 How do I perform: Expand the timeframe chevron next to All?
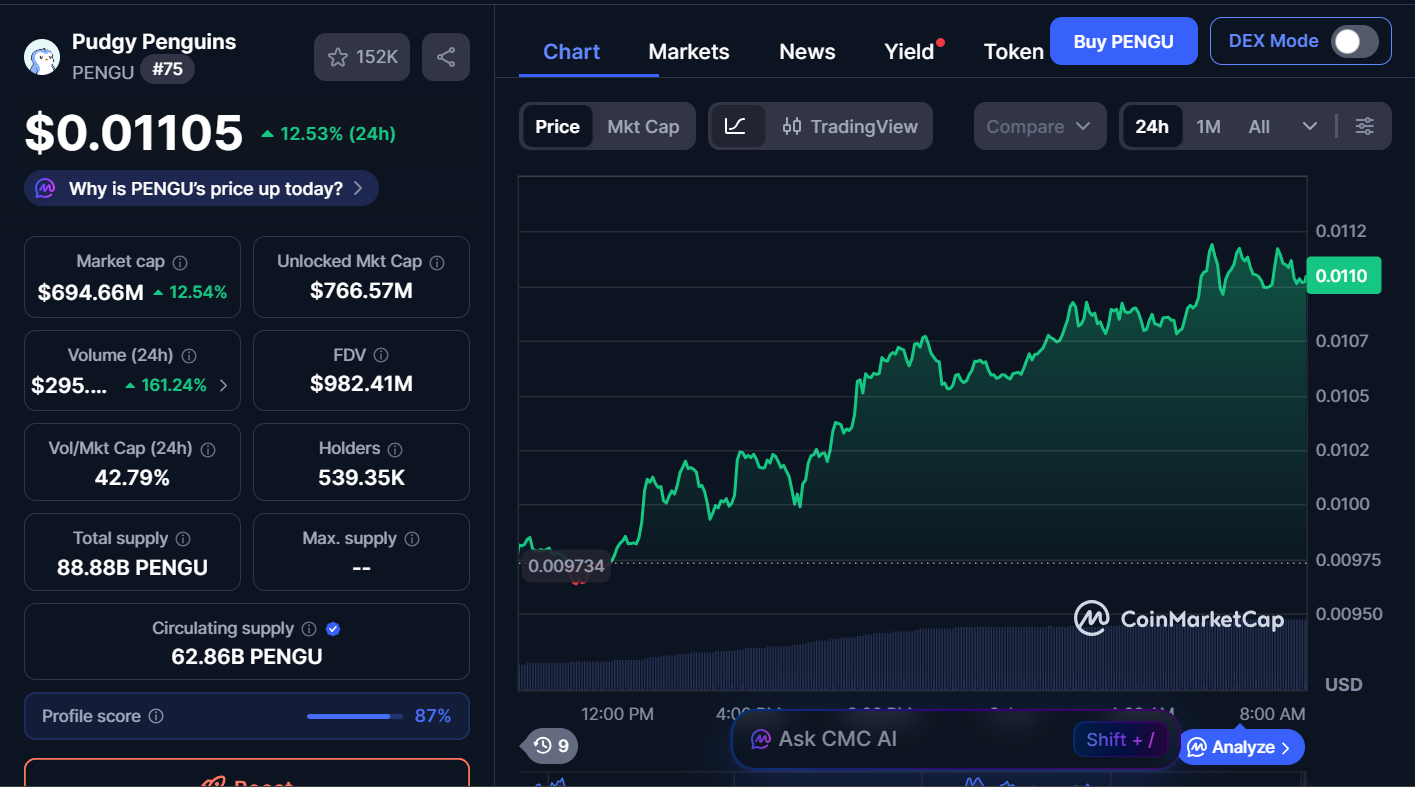pyautogui.click(x=1310, y=126)
